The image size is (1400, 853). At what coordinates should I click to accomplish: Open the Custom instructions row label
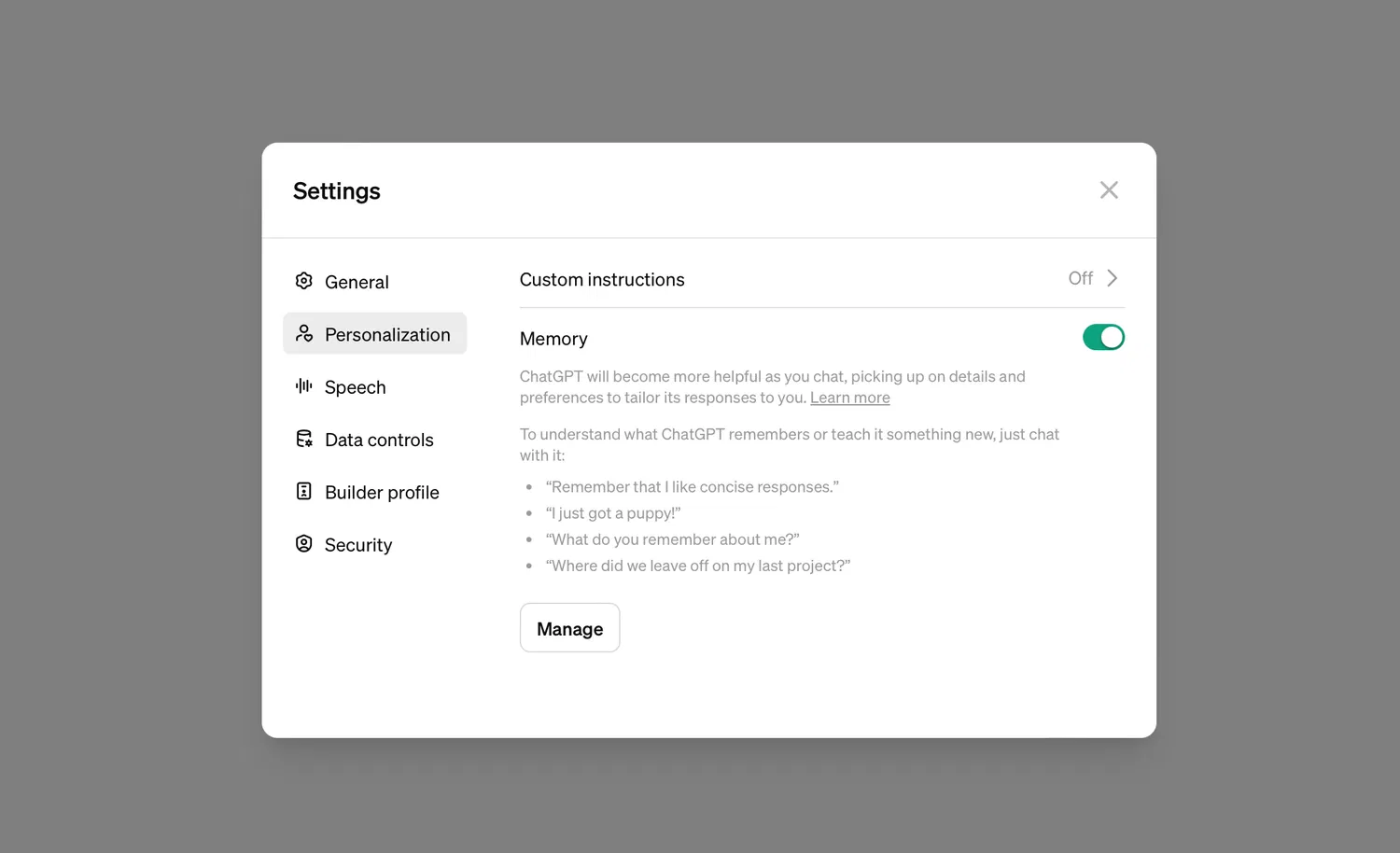click(x=602, y=280)
